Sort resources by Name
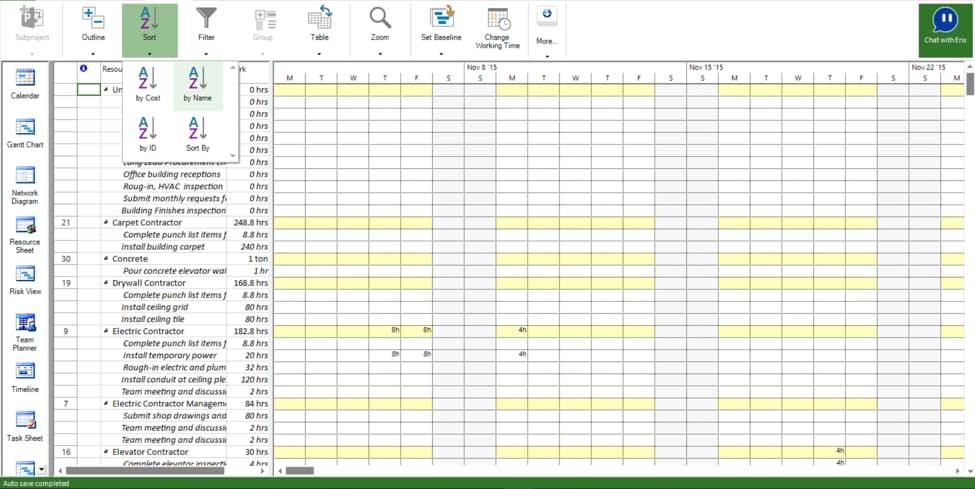 click(x=198, y=86)
